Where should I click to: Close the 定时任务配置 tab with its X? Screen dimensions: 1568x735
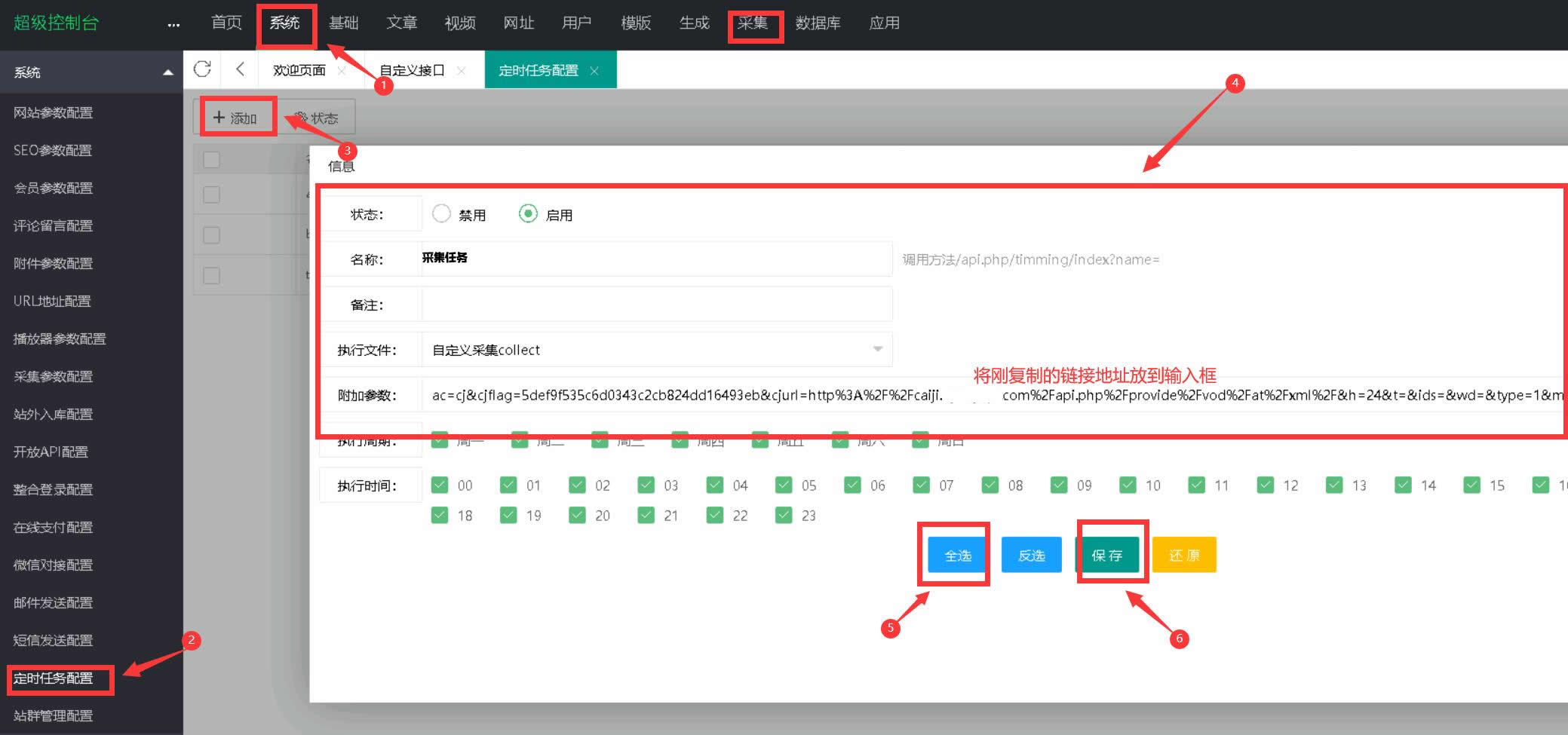point(594,71)
